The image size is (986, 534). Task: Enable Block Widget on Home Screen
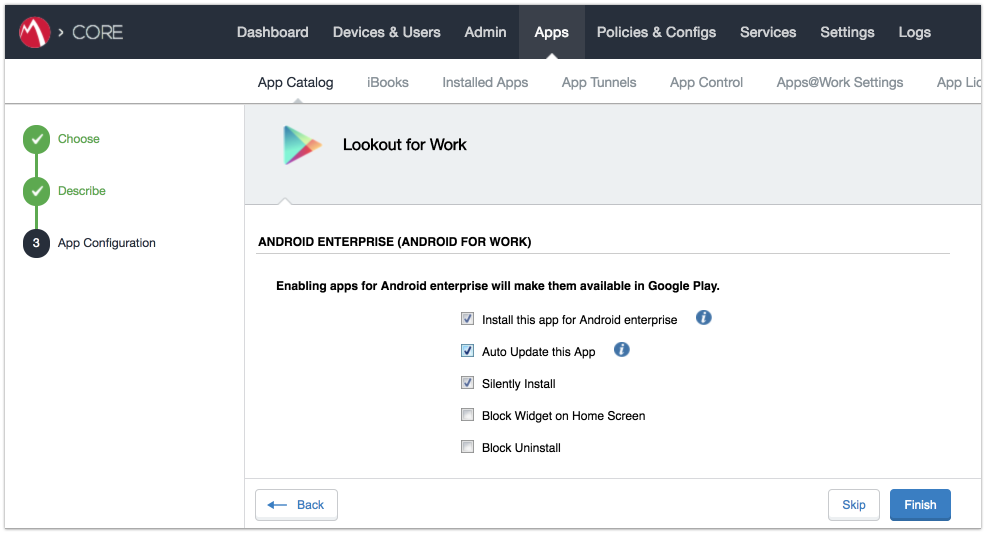[467, 415]
